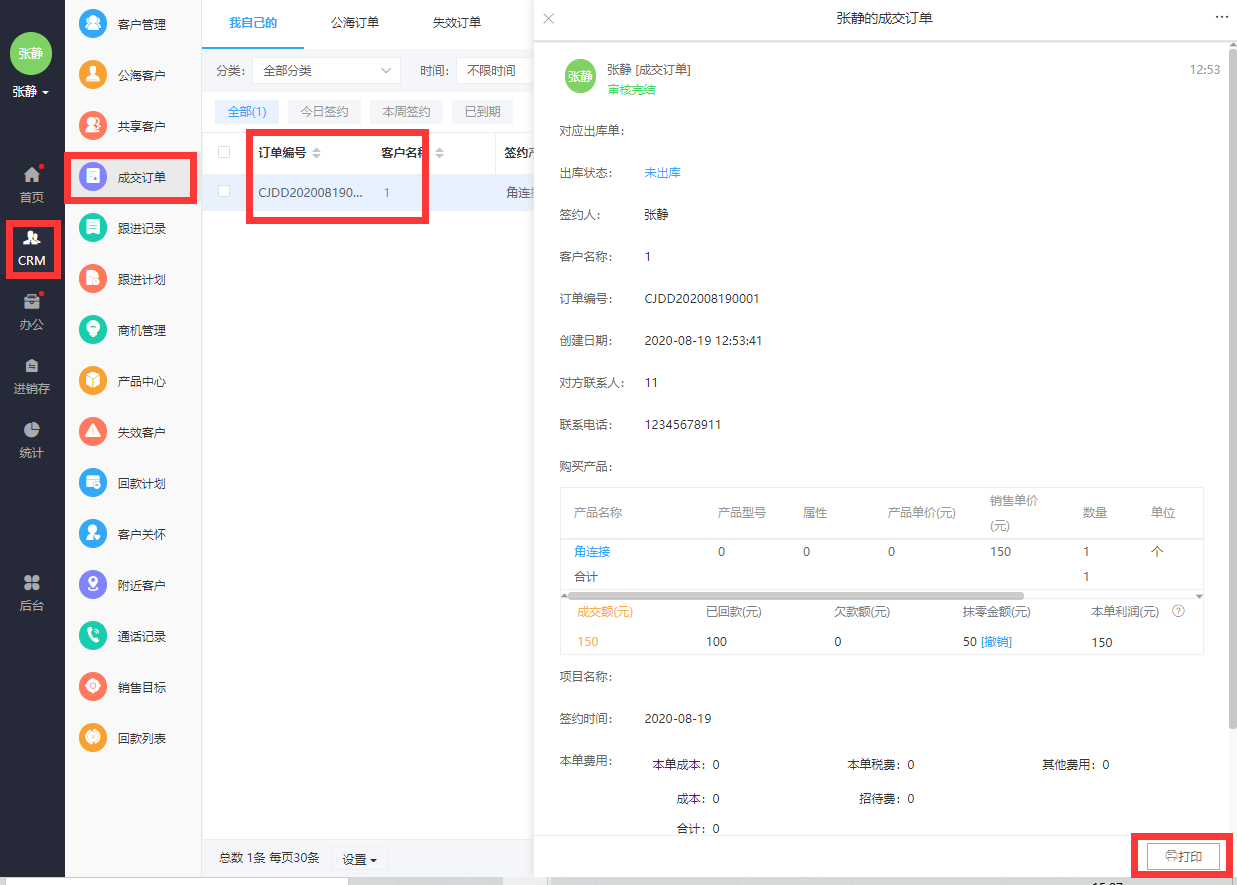Click the 打印 print button
Image resolution: width=1237 pixels, height=885 pixels.
tap(1183, 857)
